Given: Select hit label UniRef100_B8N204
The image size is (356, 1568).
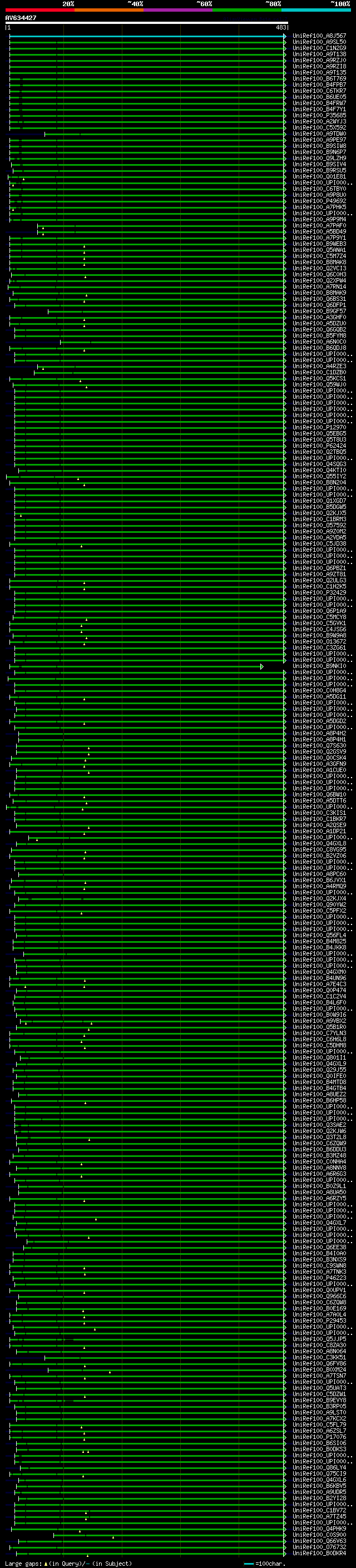Looking at the screenshot, I should coord(319,482).
